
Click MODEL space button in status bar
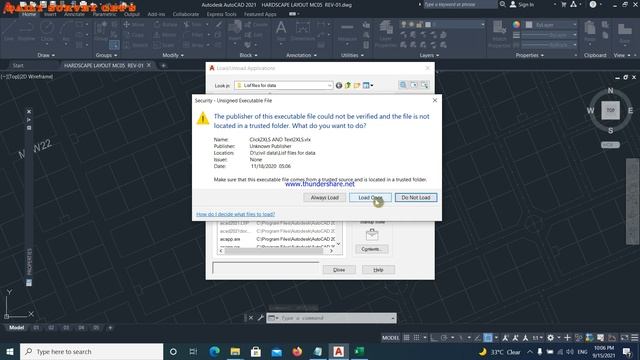(x=391, y=338)
